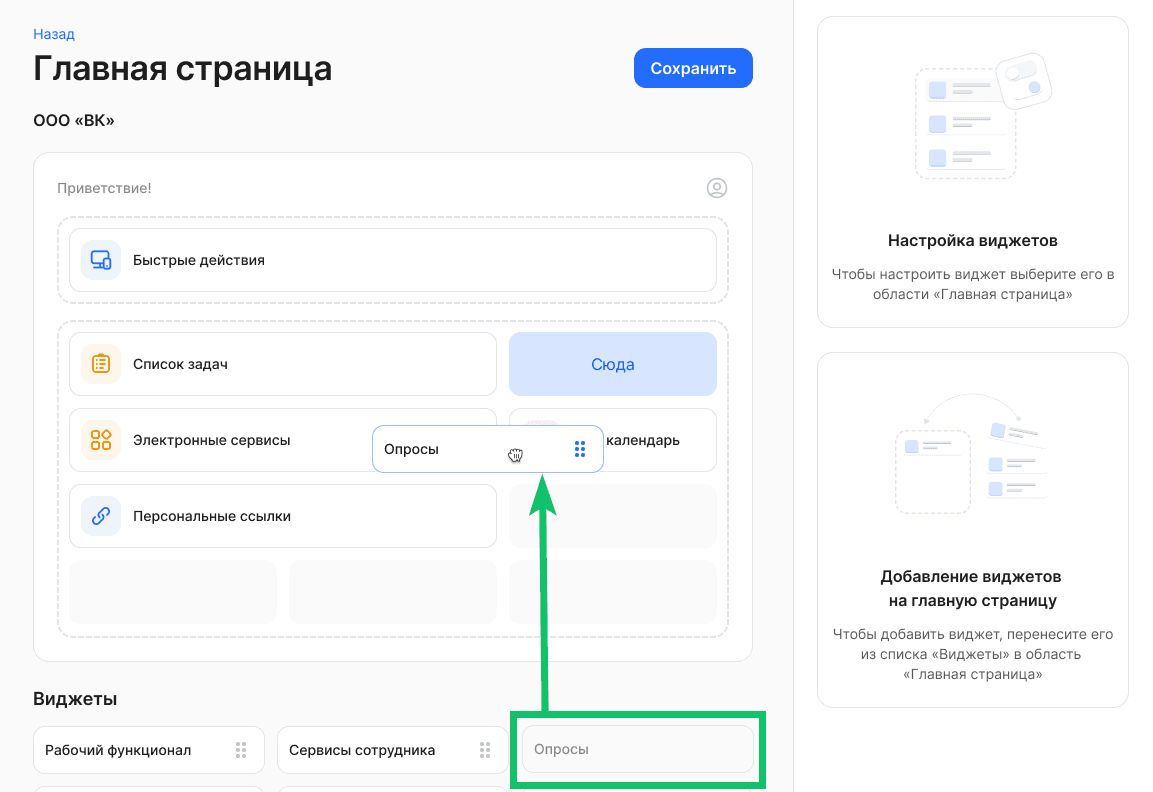Image resolution: width=1153 pixels, height=792 pixels.
Task: Click the Персональные ссылки link icon
Action: (x=100, y=516)
